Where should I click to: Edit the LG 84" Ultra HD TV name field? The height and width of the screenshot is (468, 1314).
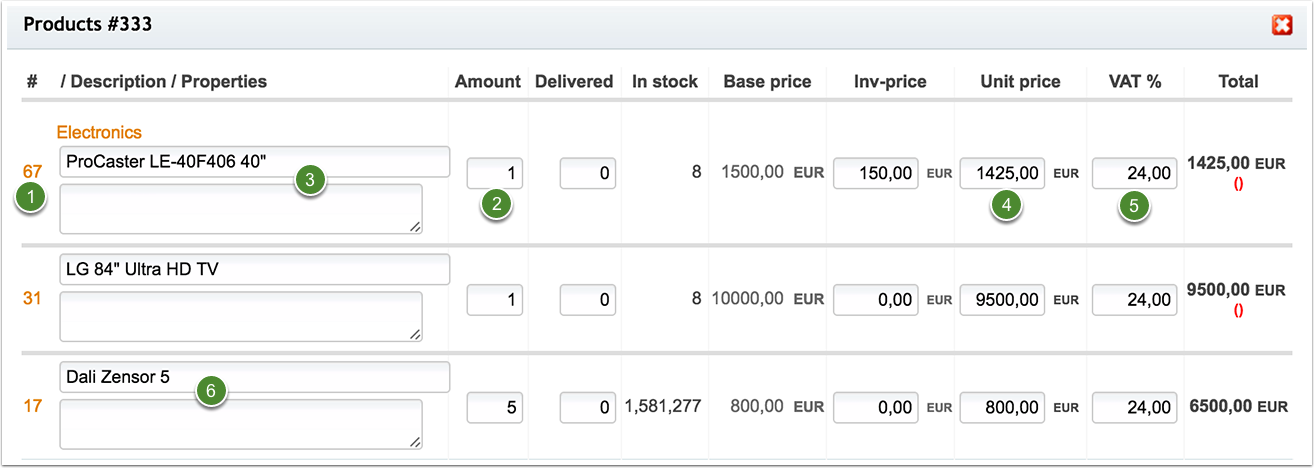(x=255, y=270)
